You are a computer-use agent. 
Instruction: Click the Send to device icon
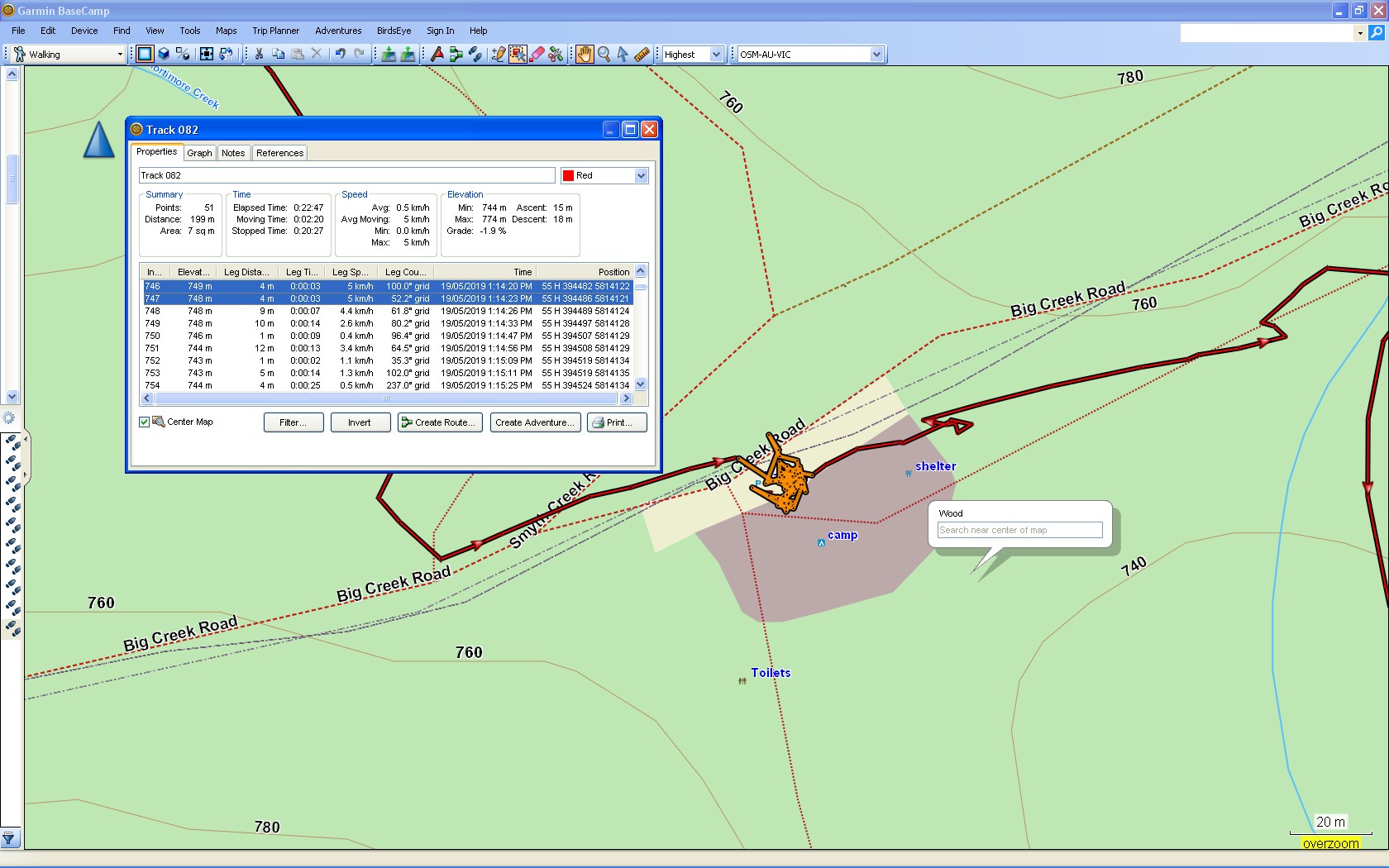click(408, 54)
